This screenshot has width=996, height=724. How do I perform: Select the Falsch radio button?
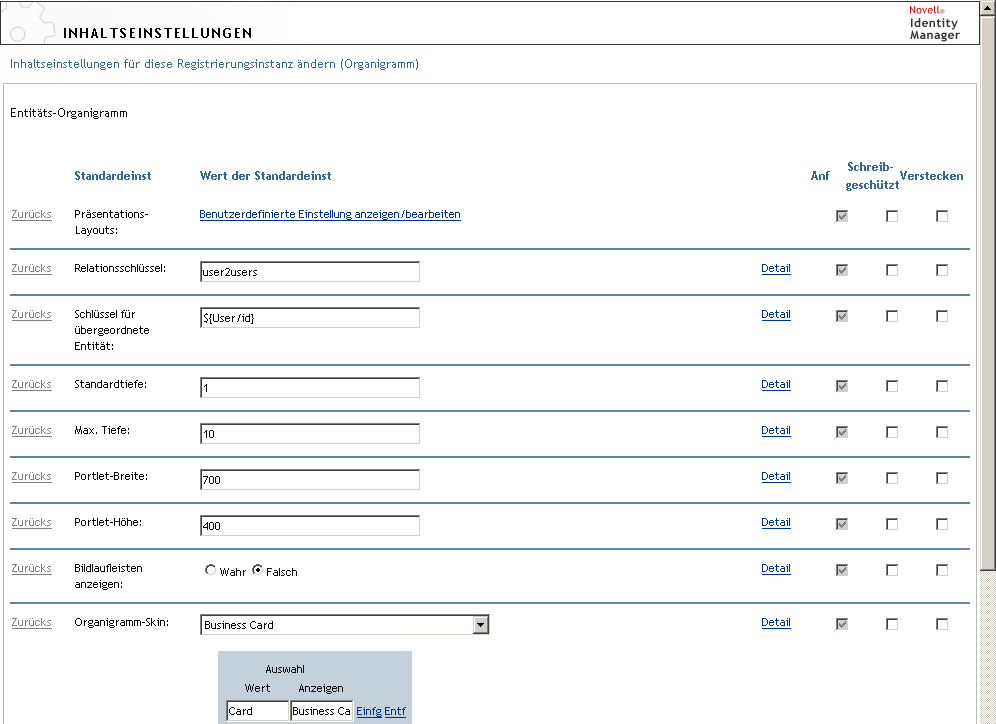(x=258, y=571)
